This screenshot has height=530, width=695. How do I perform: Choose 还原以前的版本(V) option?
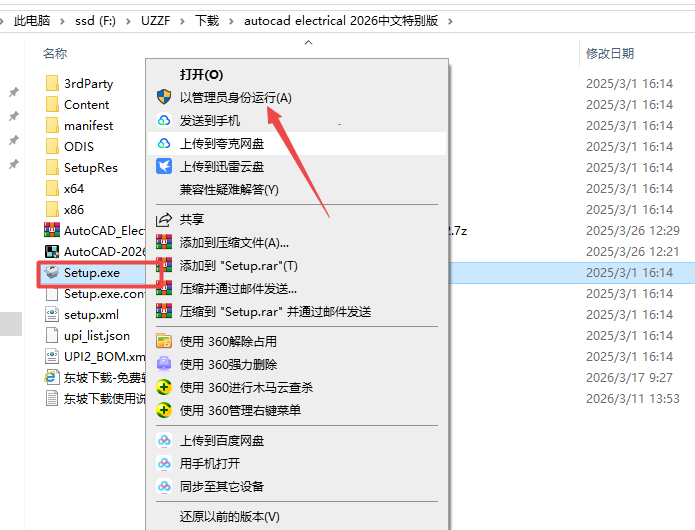pos(229,517)
